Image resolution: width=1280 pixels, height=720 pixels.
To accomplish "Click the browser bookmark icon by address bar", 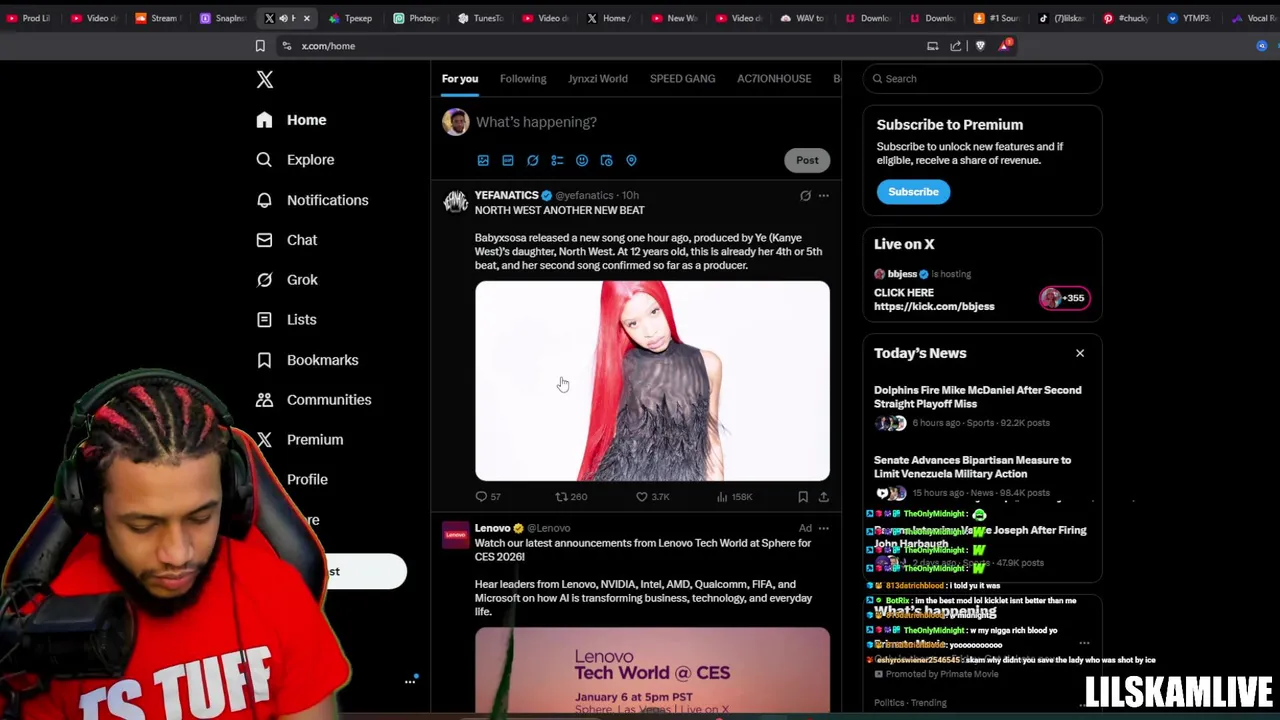I will [x=260, y=46].
